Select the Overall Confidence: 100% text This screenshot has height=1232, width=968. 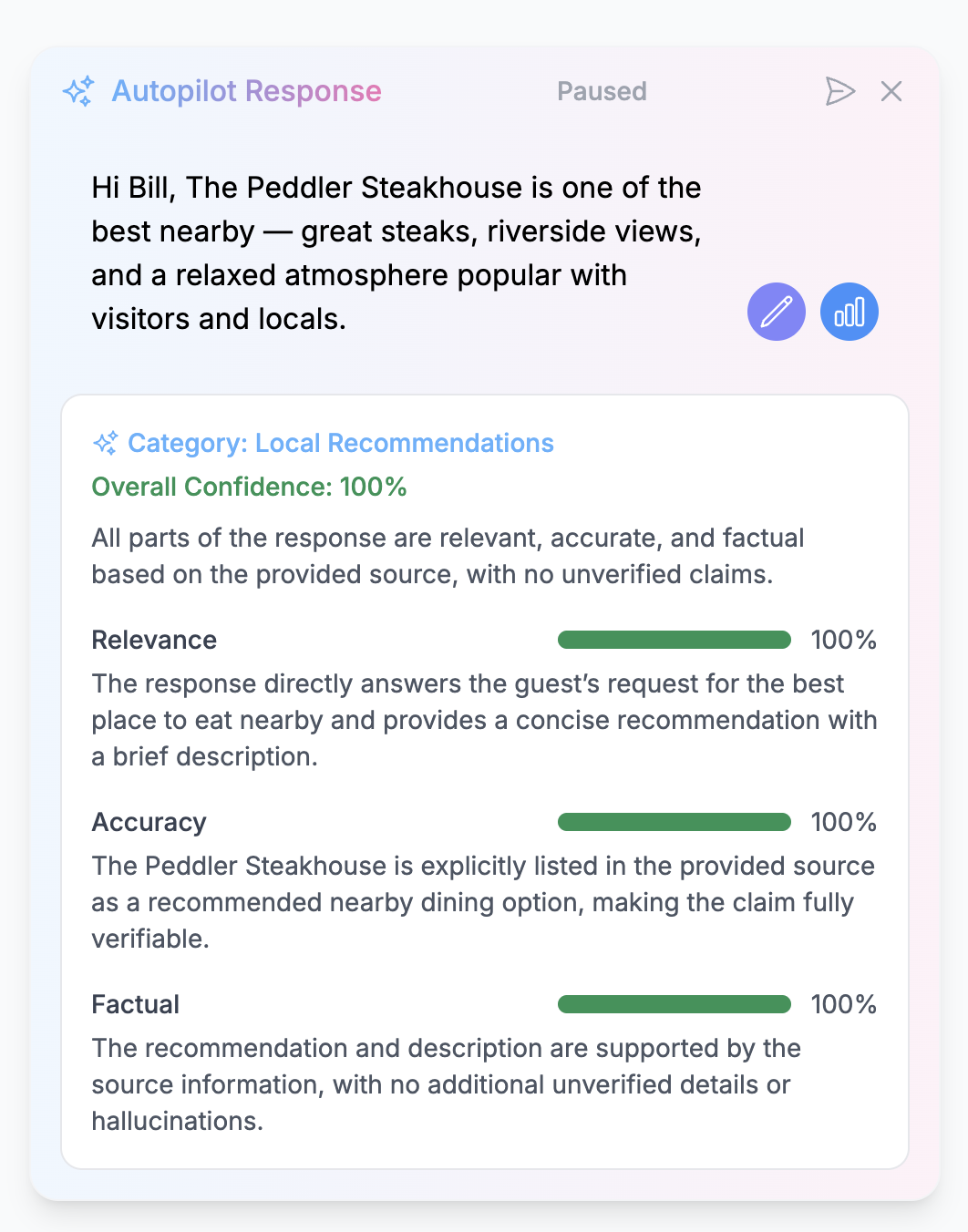[x=249, y=487]
